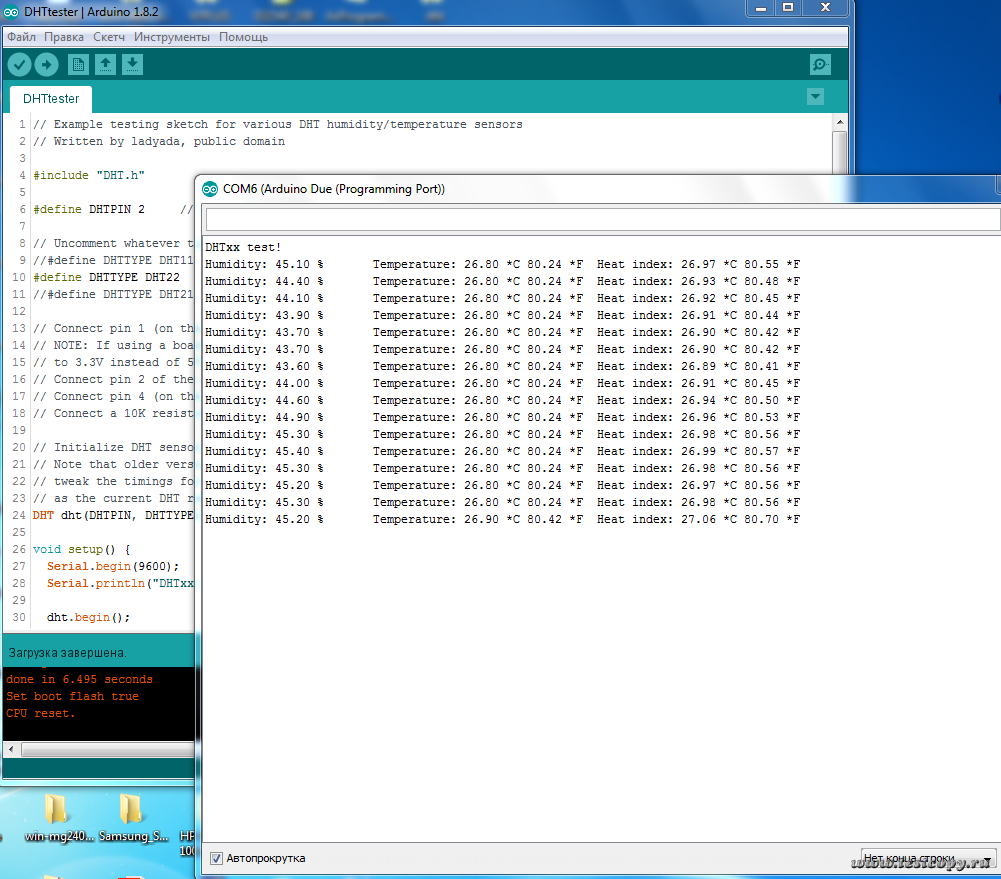Screen dimensions: 1001x879
Task: Maximize the Arduino IDE window
Action: click(788, 8)
